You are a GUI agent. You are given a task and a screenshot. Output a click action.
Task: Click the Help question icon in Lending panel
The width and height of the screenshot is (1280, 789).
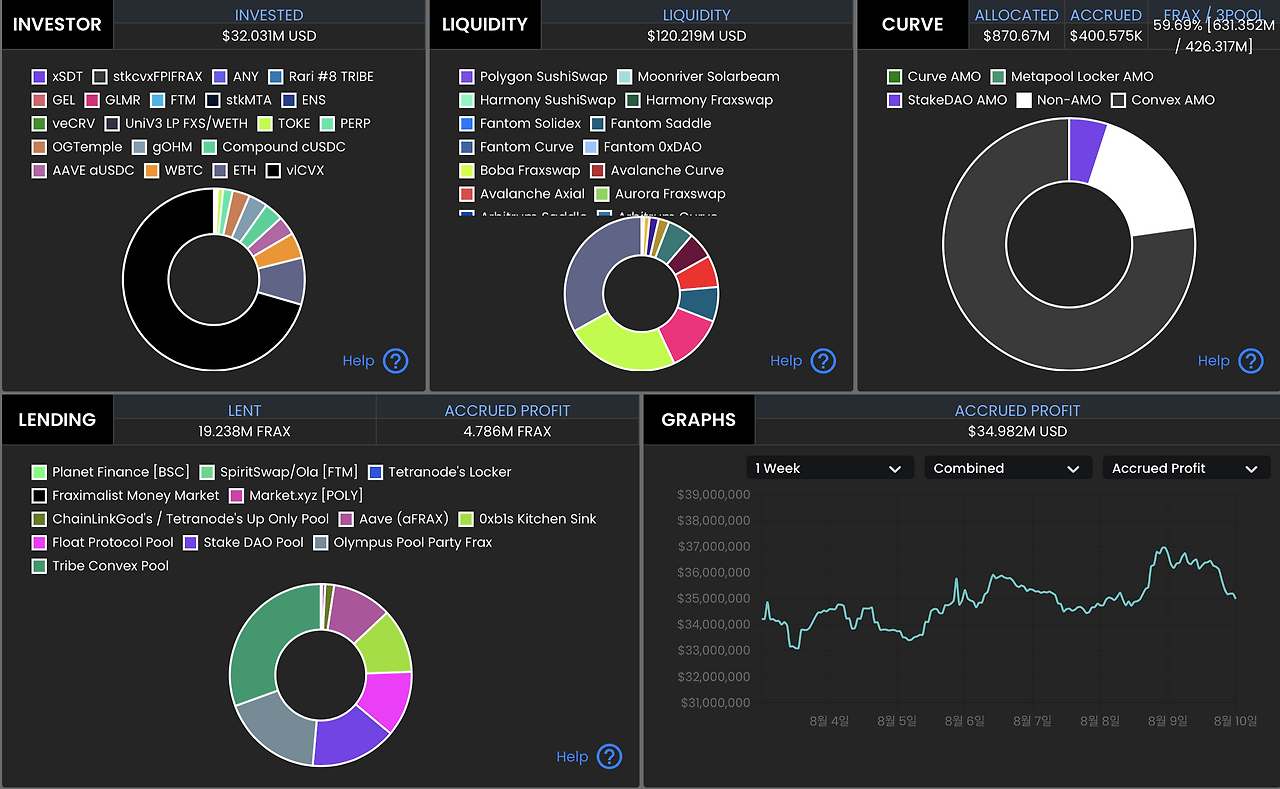[609, 757]
